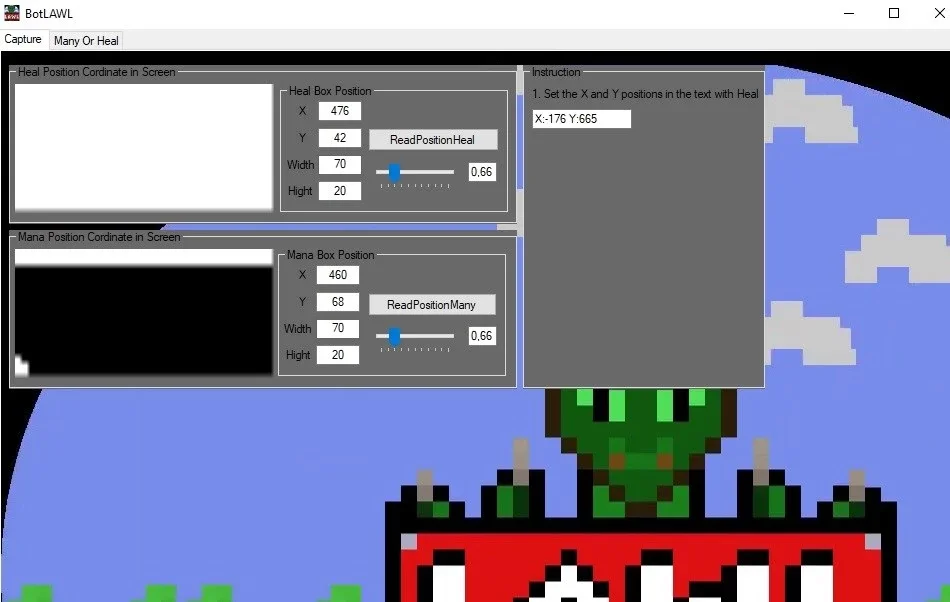This screenshot has width=950, height=602.
Task: Click the Heal position preview image
Action: pyautogui.click(x=144, y=147)
